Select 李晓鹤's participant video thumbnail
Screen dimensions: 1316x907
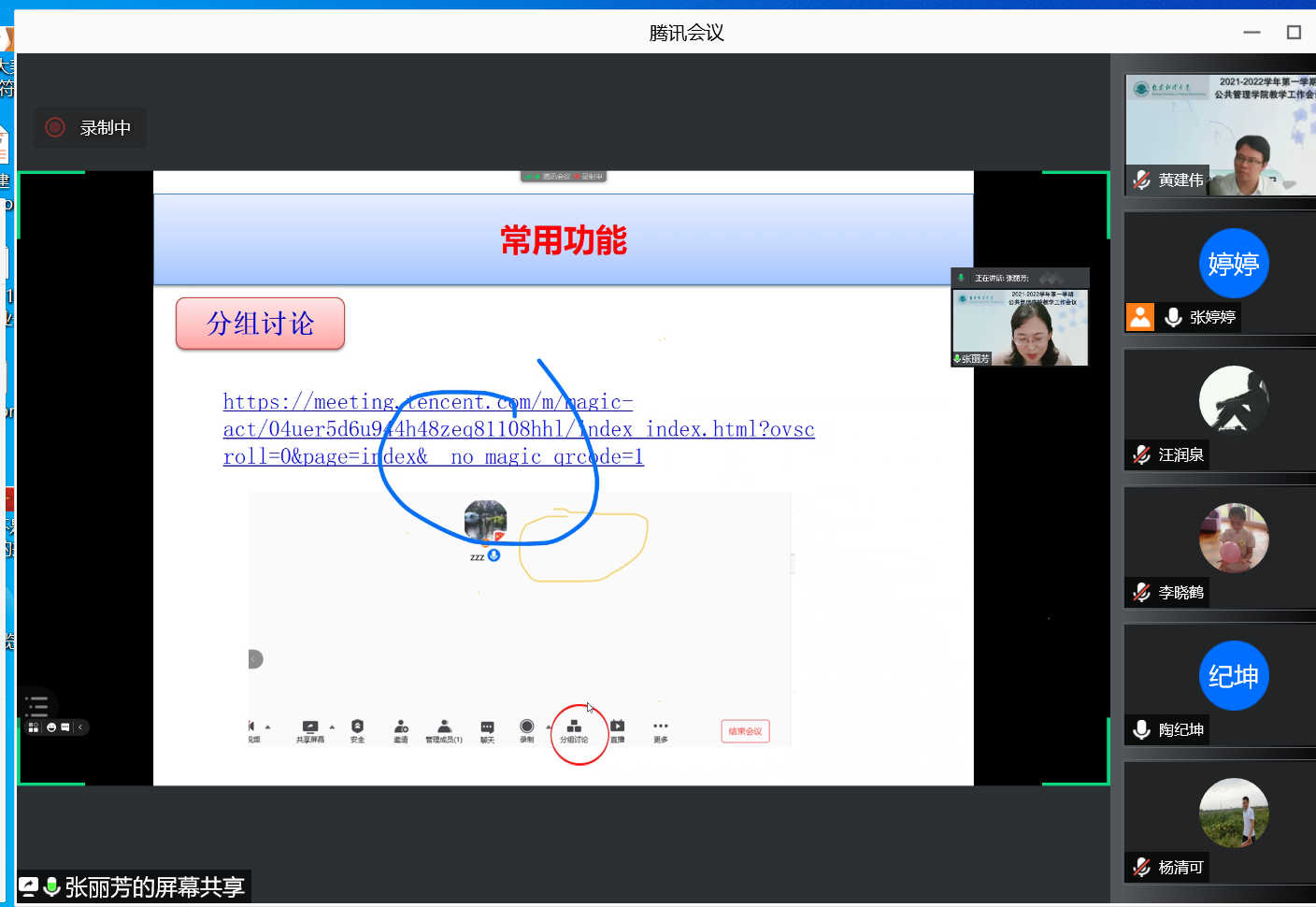1233,539
